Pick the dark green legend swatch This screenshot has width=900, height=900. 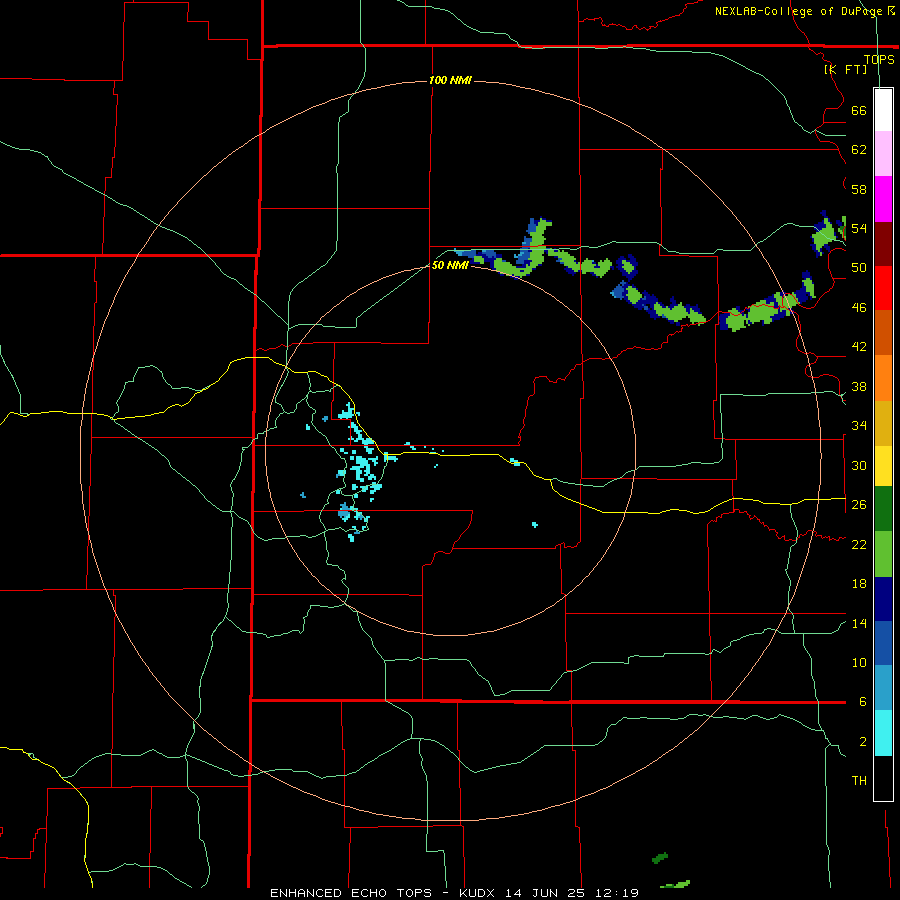pos(883,509)
